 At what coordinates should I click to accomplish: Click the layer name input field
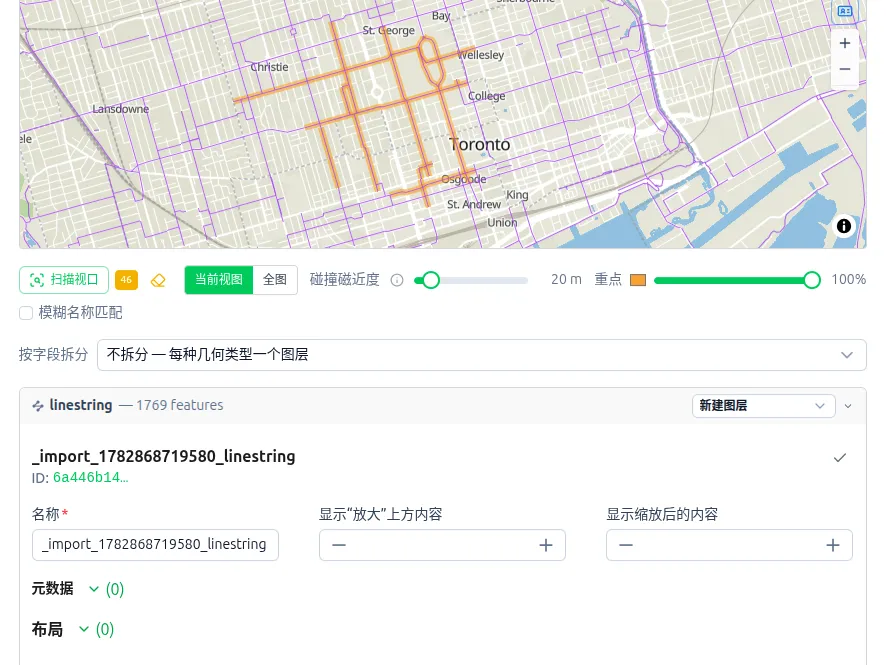(155, 545)
